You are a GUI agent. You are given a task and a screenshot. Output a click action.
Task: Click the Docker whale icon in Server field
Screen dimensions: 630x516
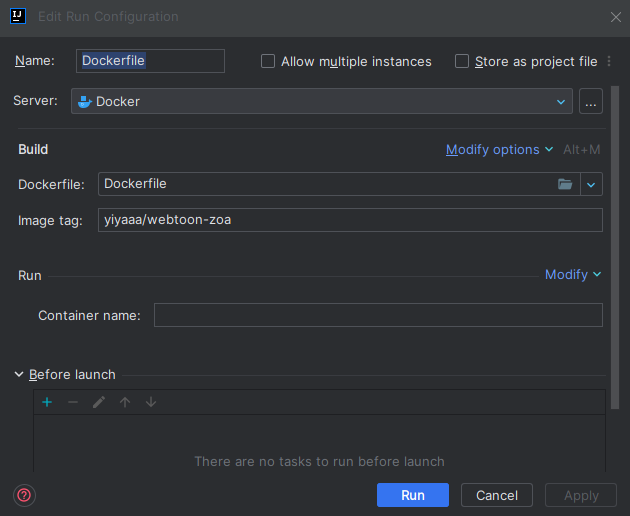(x=84, y=101)
